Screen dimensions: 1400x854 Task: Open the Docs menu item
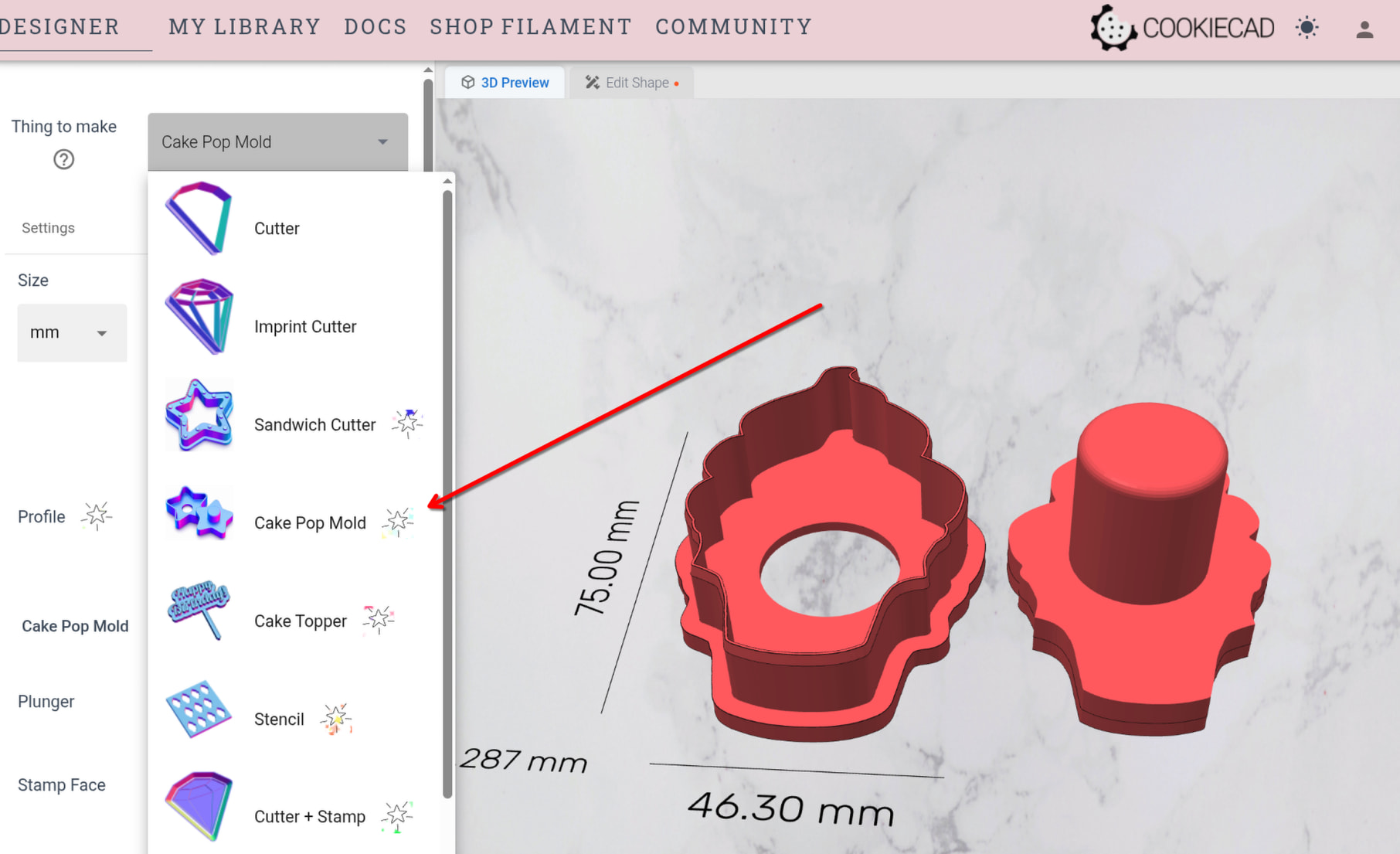pyautogui.click(x=375, y=26)
